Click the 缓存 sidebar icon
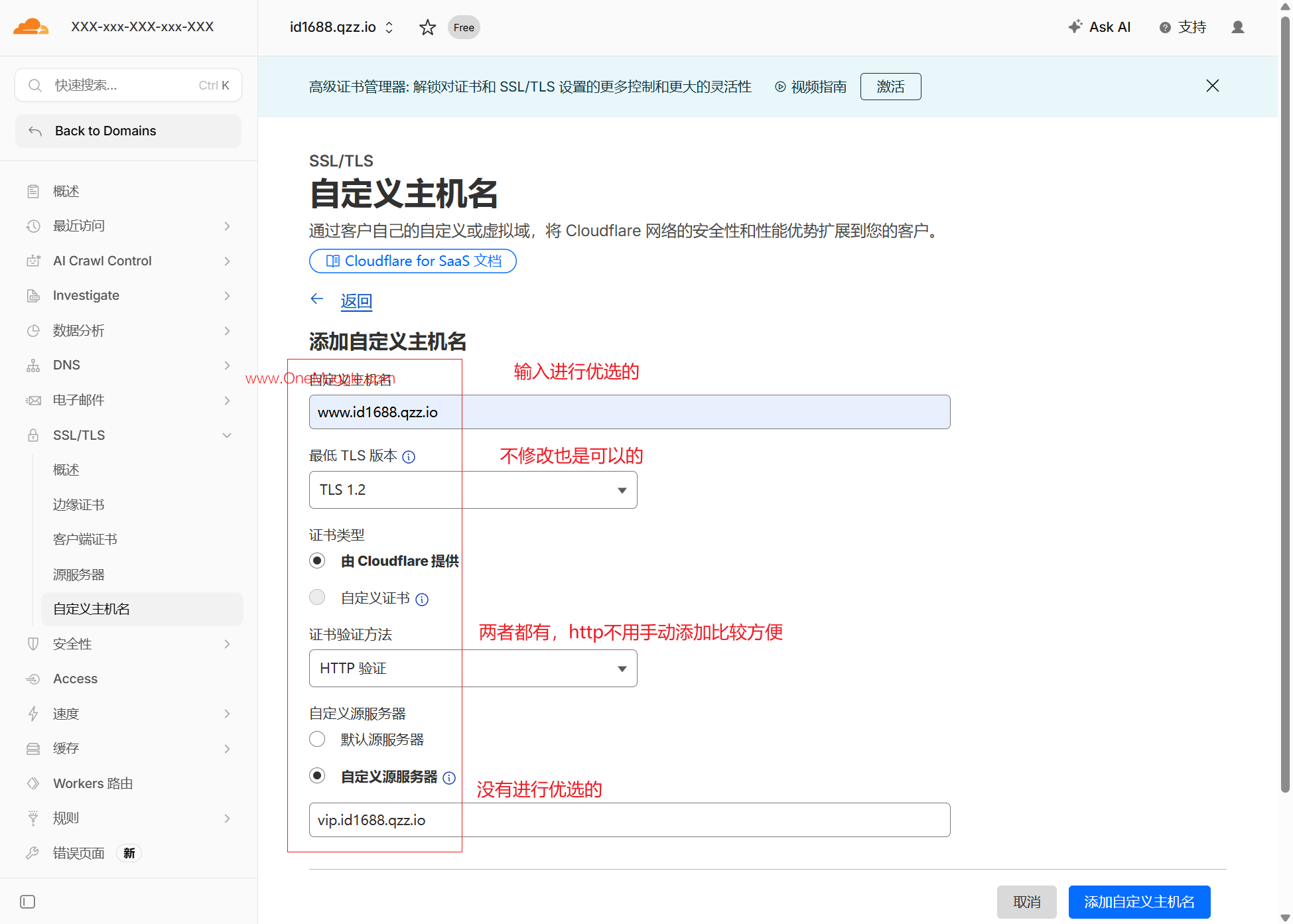 33,748
